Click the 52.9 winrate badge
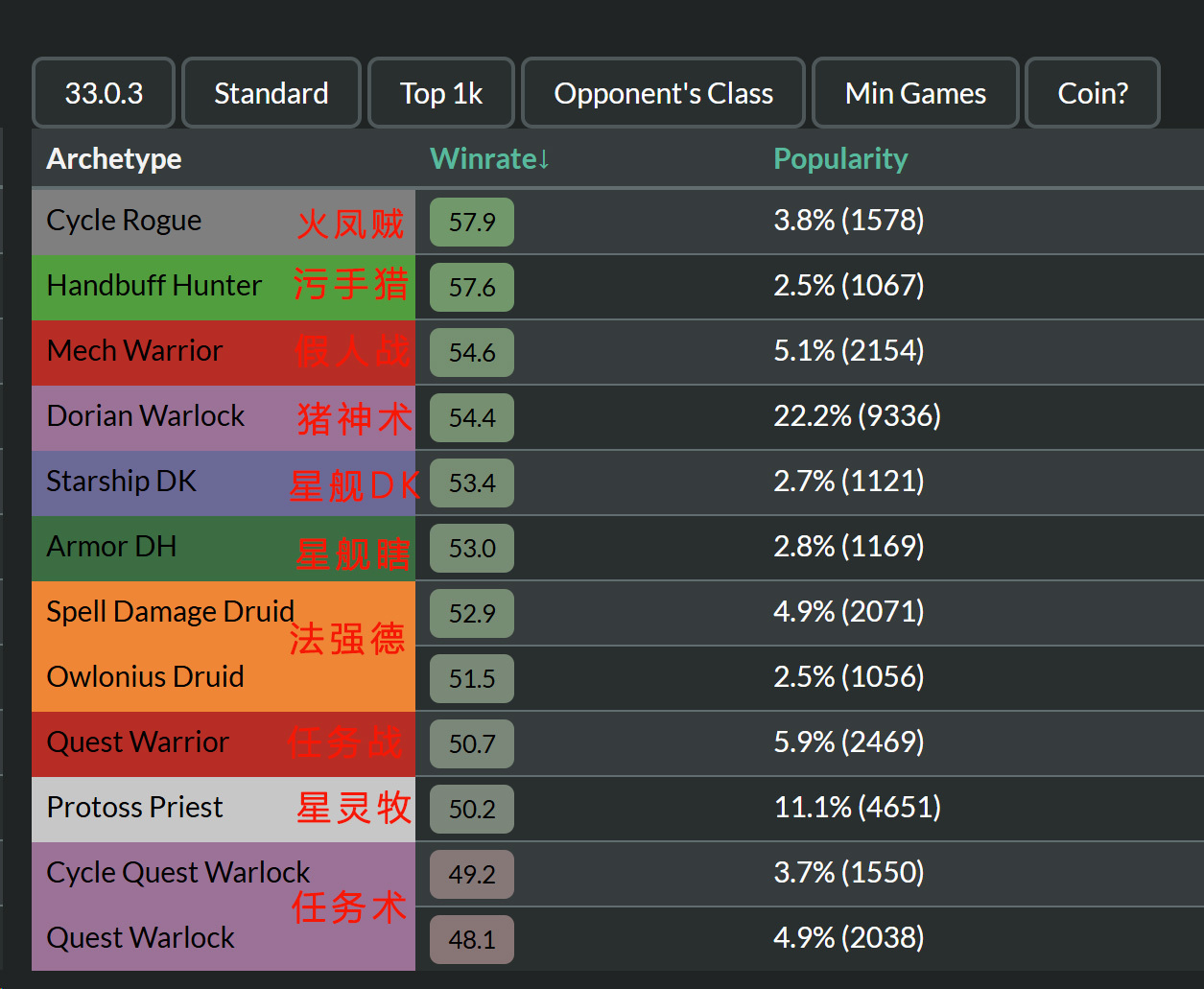The width and height of the screenshot is (1204, 989). click(472, 614)
